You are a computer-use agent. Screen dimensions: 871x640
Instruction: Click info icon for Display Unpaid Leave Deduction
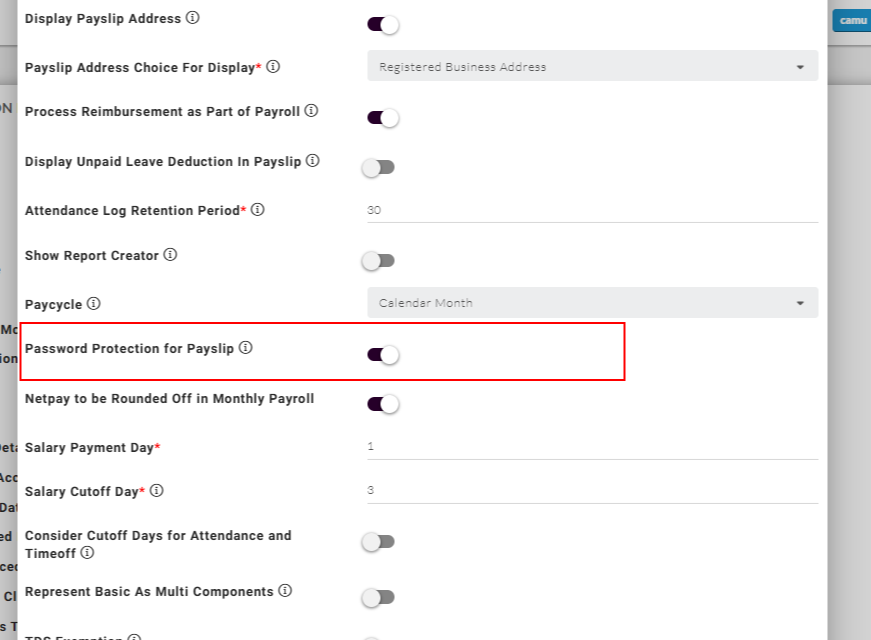(x=312, y=160)
